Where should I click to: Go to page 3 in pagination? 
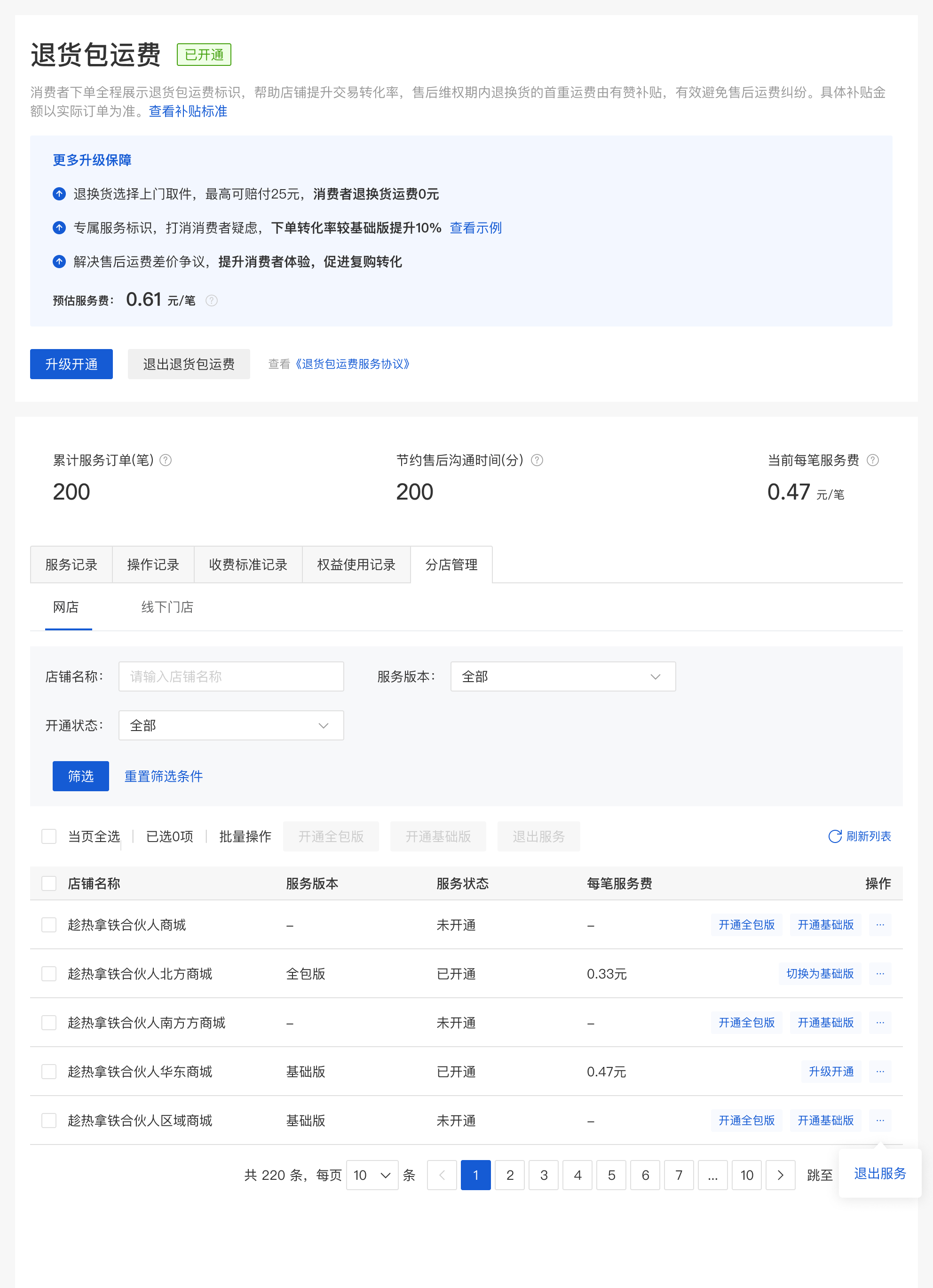[x=544, y=1175]
